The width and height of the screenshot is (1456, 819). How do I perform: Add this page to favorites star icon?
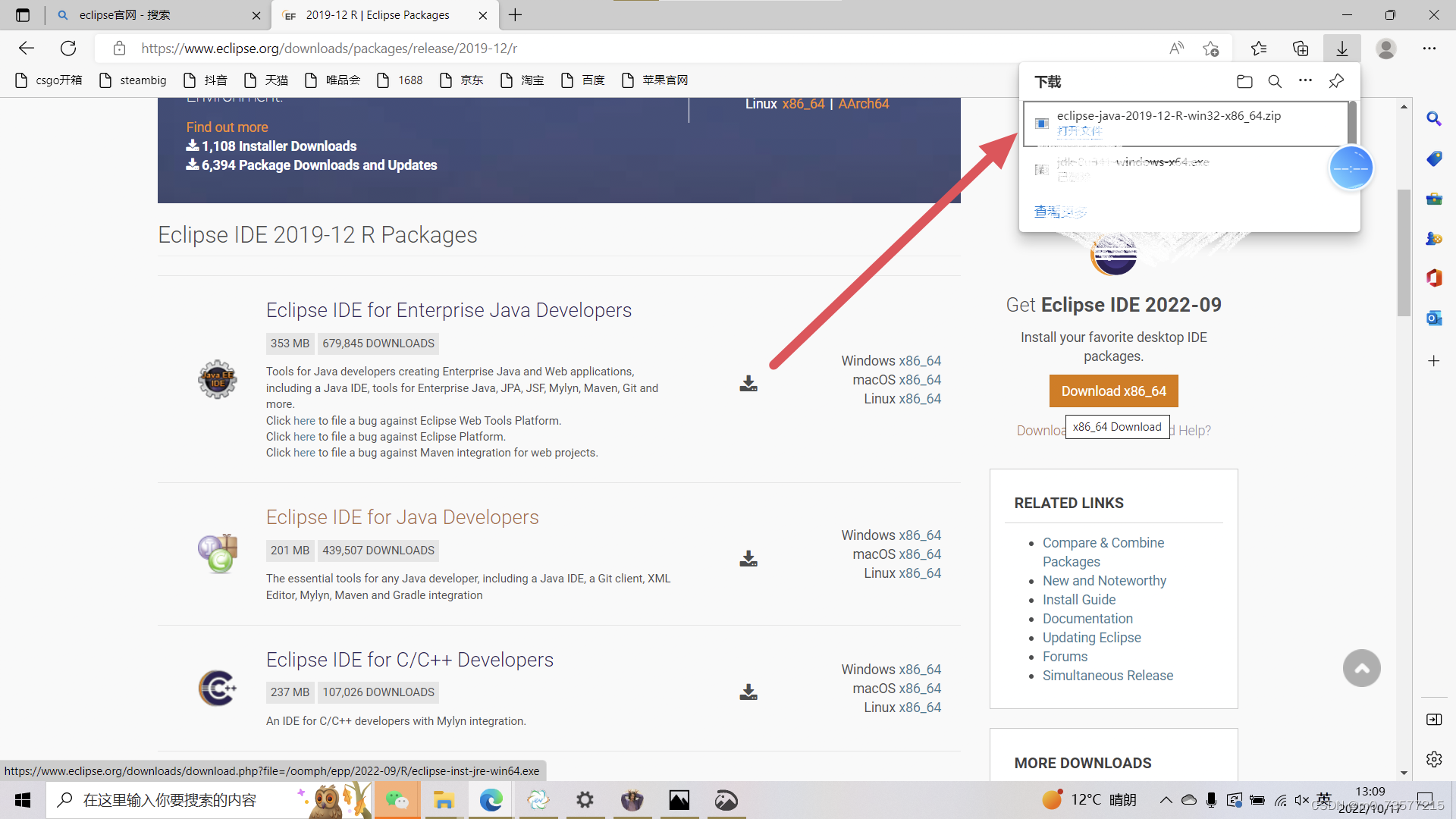point(1211,49)
